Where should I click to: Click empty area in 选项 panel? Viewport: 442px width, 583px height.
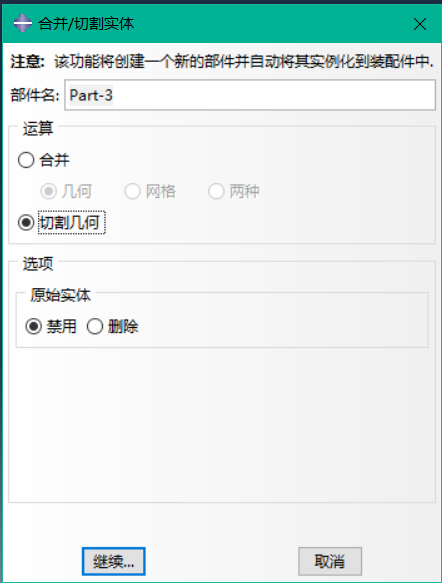point(222,424)
